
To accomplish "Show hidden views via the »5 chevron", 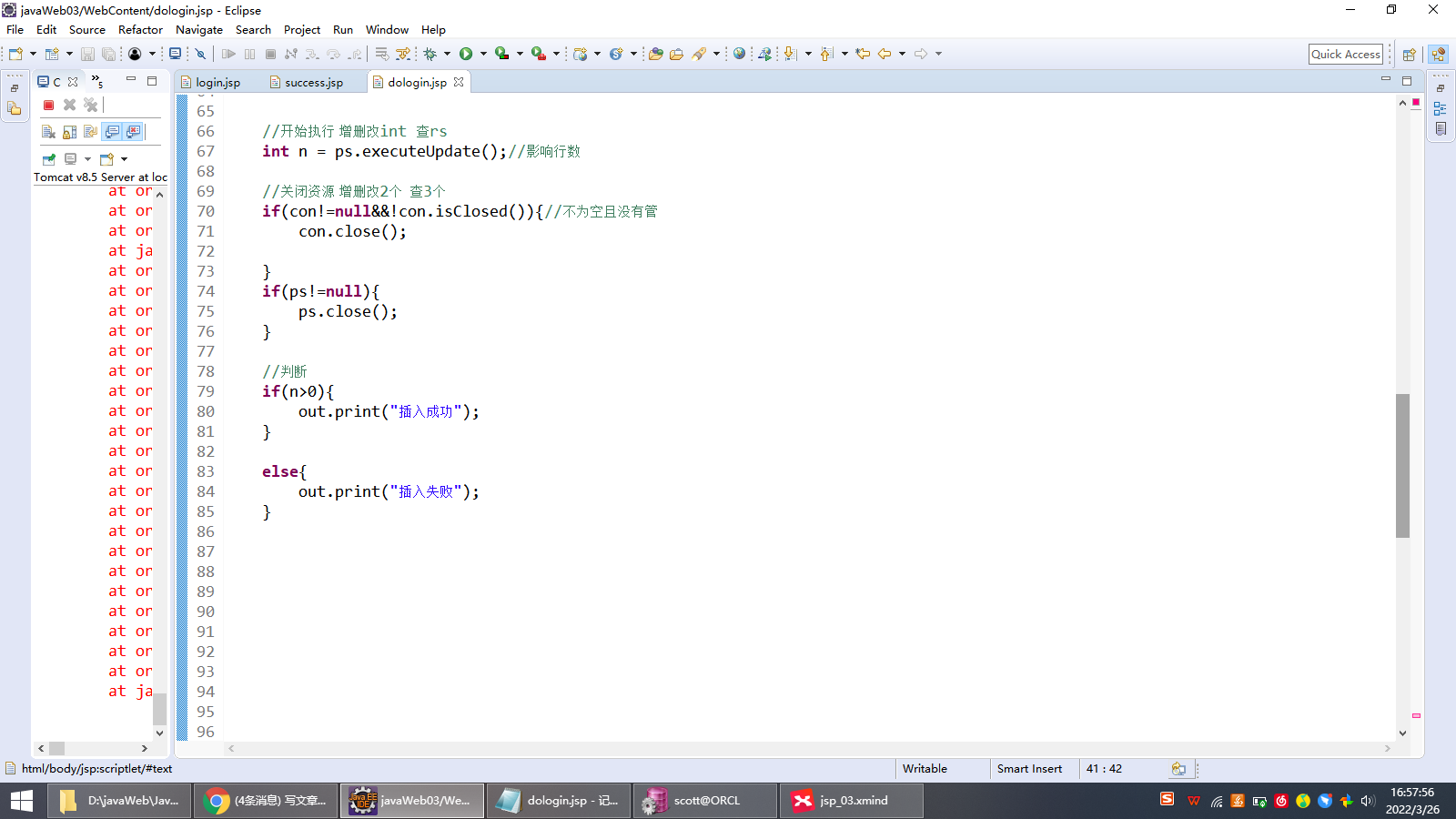I will click(97, 81).
